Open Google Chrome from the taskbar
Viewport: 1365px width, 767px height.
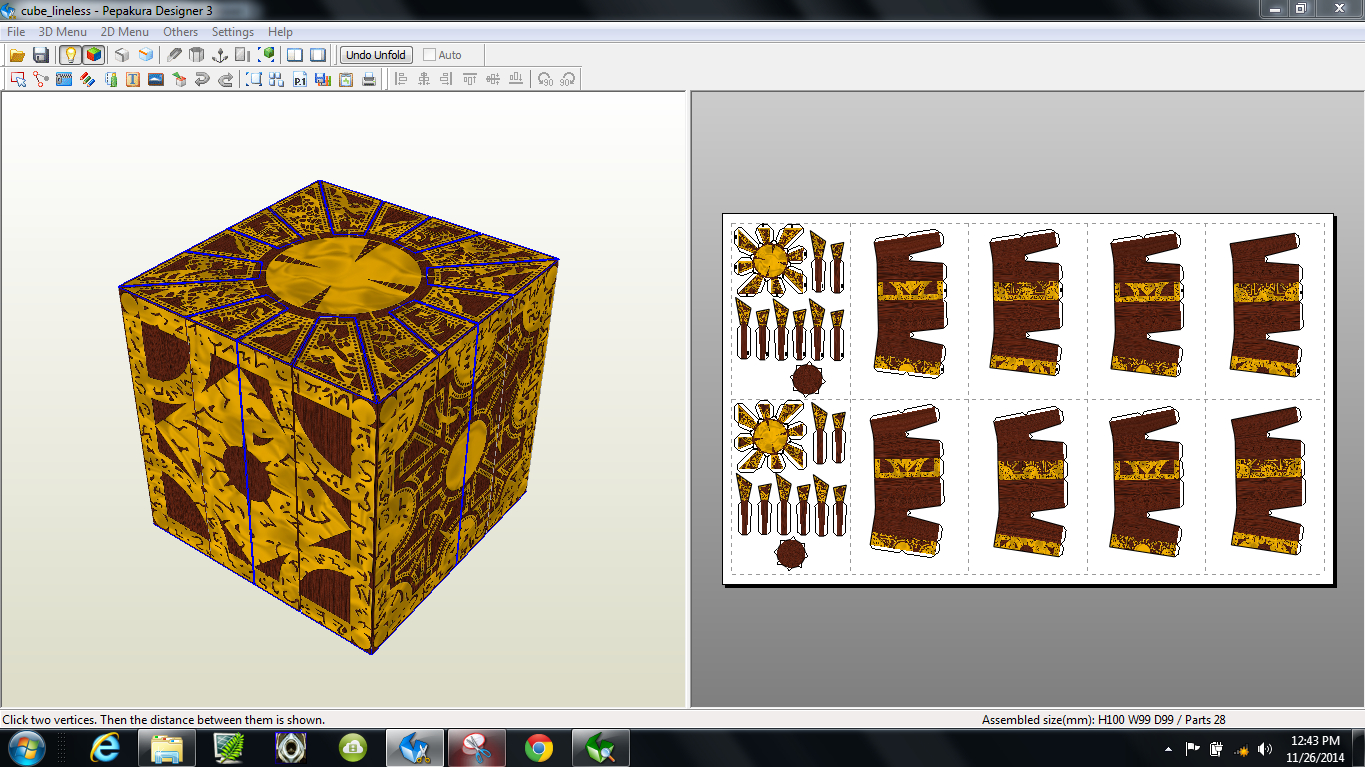[x=539, y=748]
